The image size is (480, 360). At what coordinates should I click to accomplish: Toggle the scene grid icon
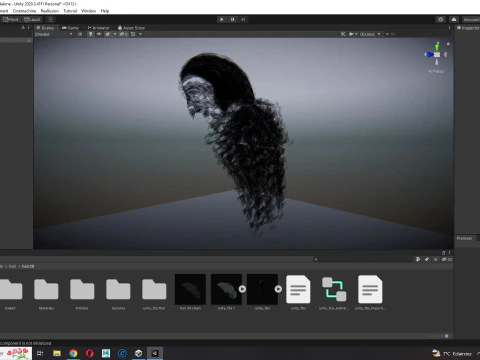pyautogui.click(x=133, y=34)
